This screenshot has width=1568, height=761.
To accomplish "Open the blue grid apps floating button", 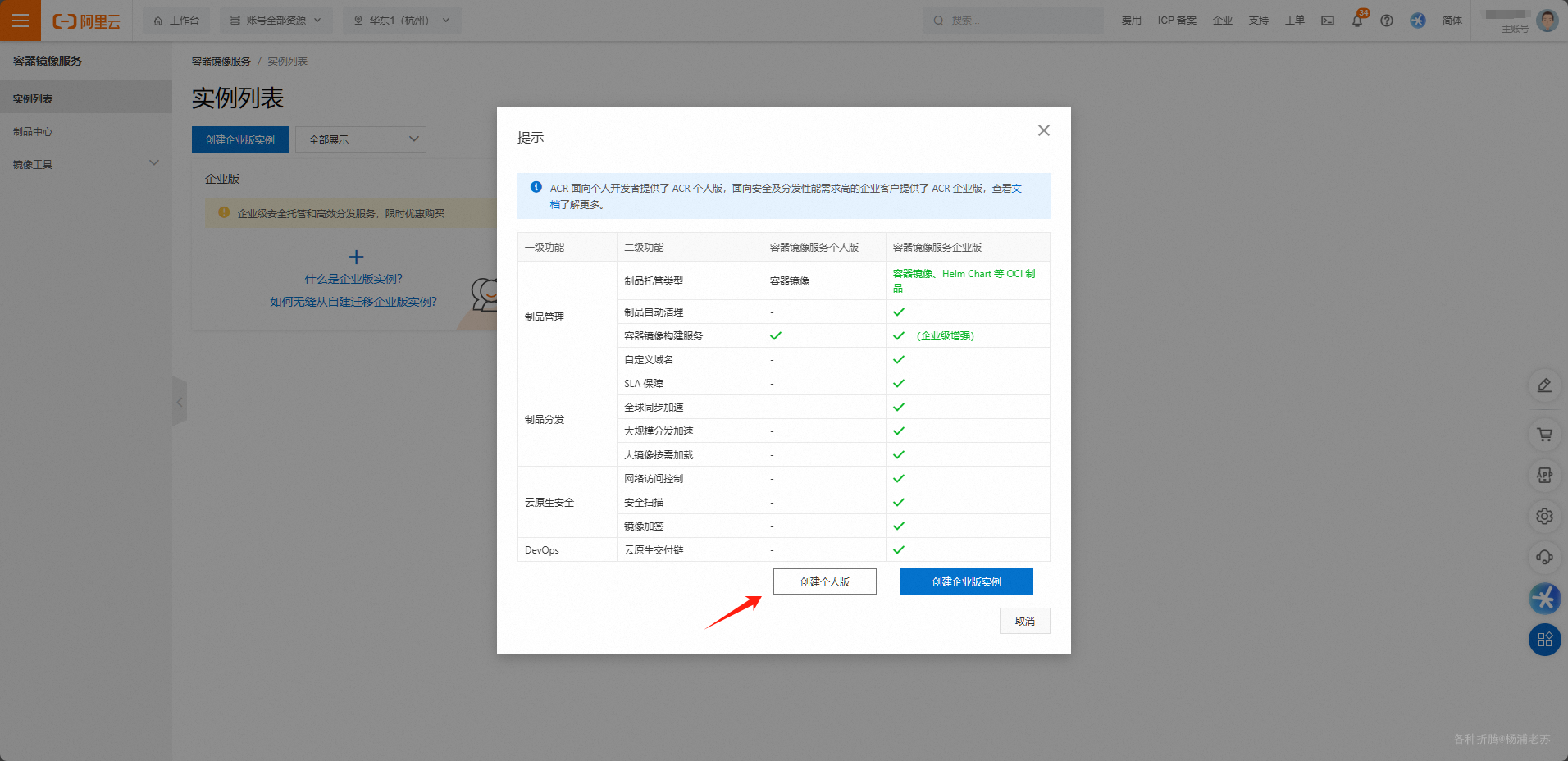I will click(x=1545, y=640).
